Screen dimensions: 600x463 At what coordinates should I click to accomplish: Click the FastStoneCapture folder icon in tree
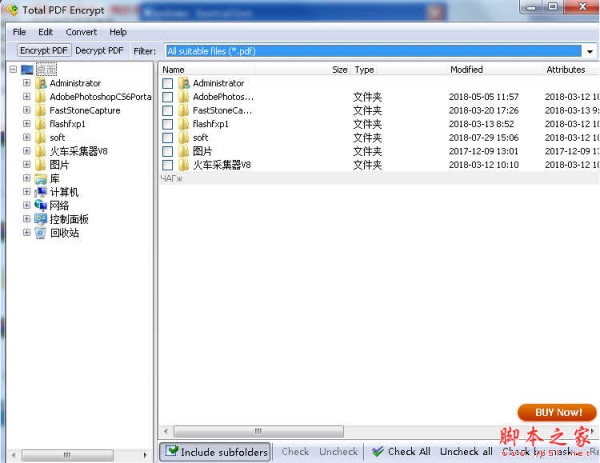tap(41, 110)
